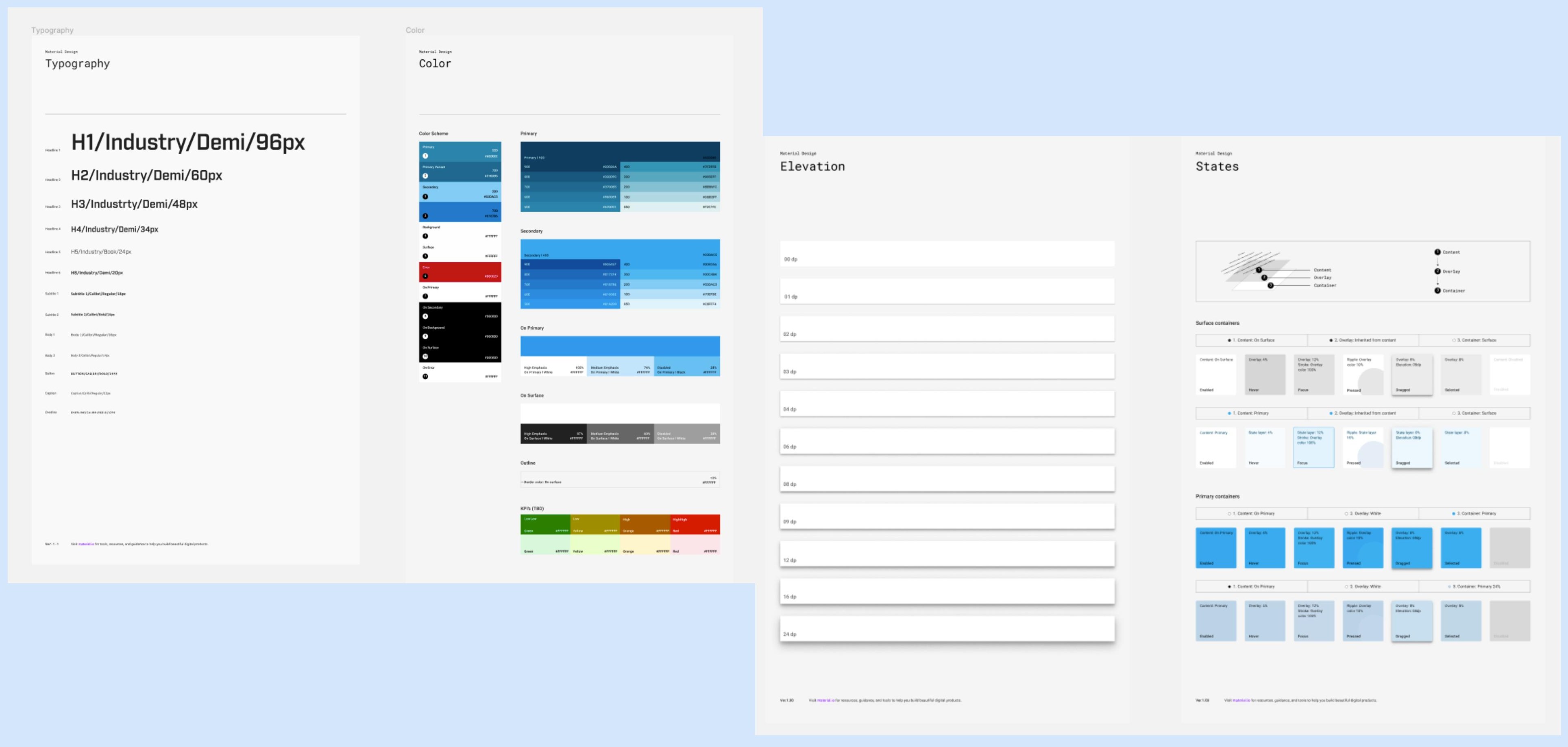Select the 12 dp elevation card

pos(947,554)
